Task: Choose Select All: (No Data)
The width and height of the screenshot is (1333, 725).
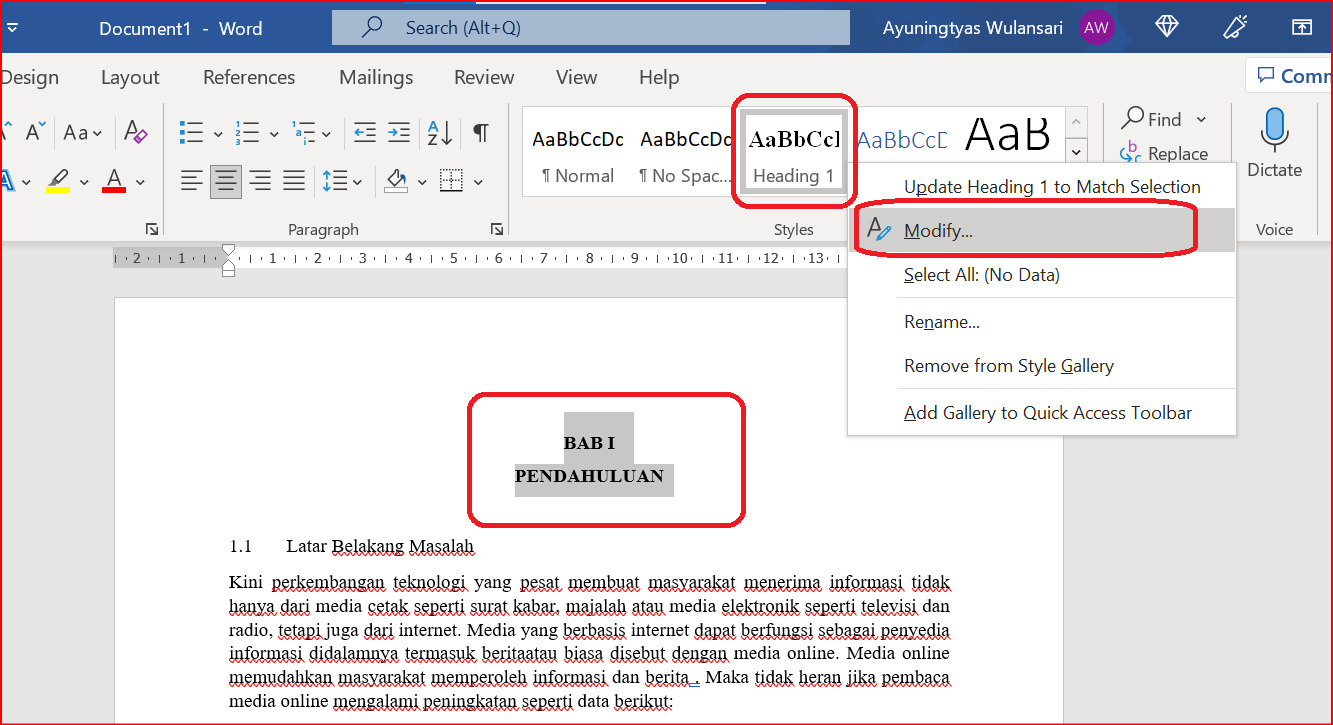Action: coord(1041,274)
